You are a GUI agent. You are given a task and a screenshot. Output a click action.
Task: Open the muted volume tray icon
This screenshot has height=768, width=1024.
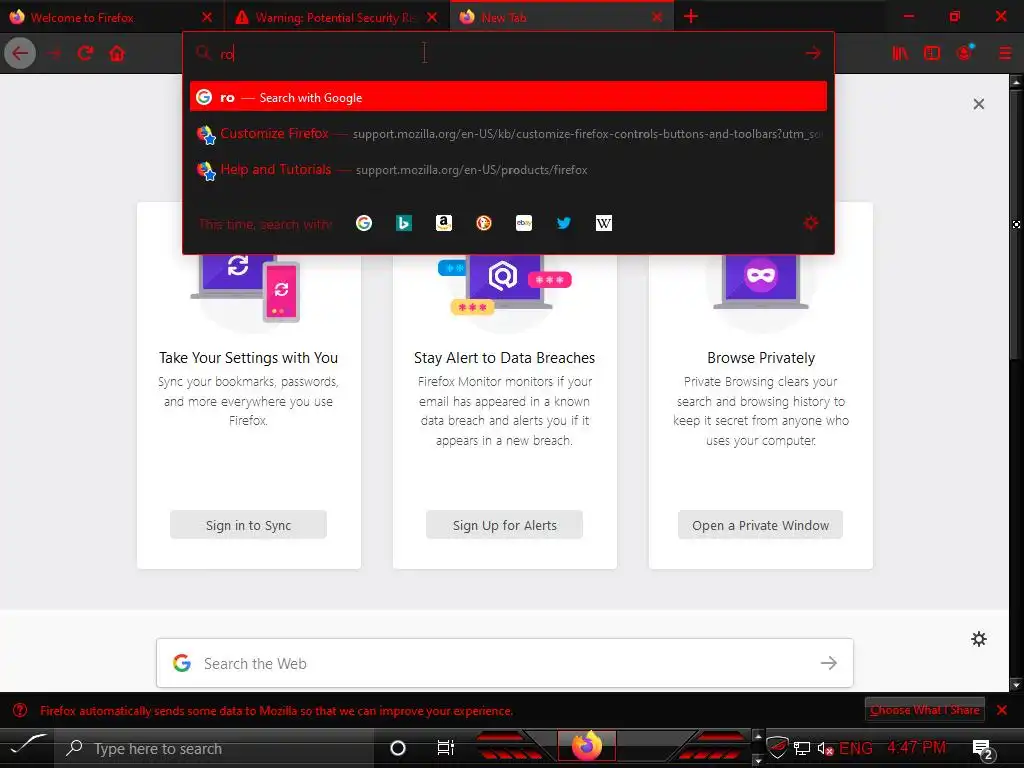click(825, 748)
